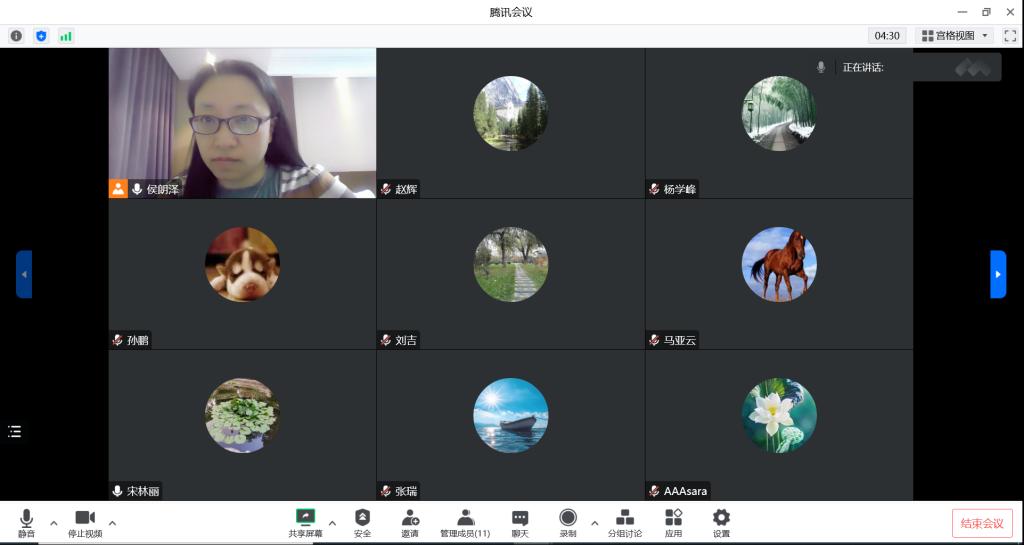Open the 应用 apps icon
Screen dimensions: 1024x545
pyautogui.click(x=673, y=522)
